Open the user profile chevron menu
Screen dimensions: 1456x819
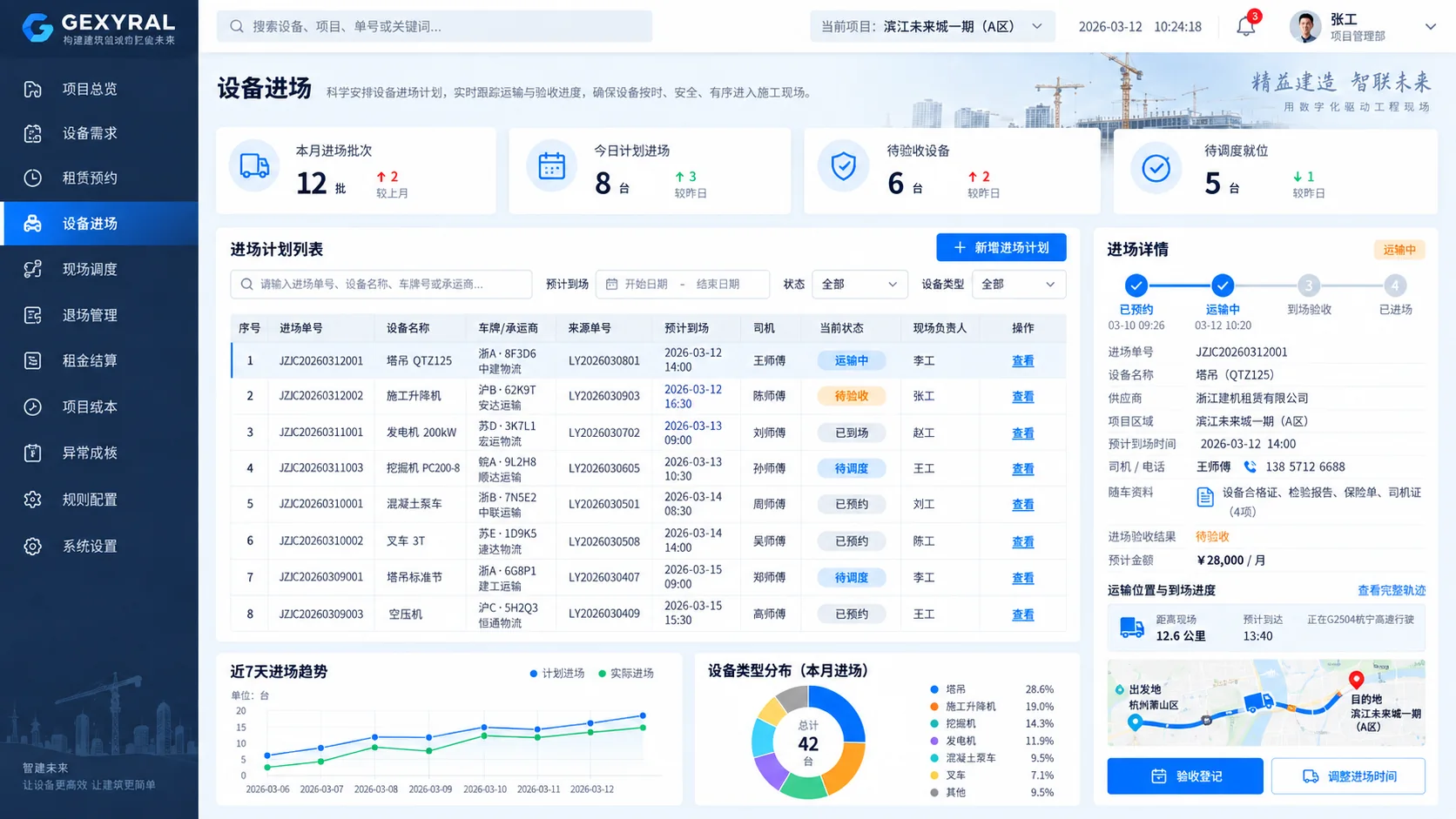tap(1430, 27)
